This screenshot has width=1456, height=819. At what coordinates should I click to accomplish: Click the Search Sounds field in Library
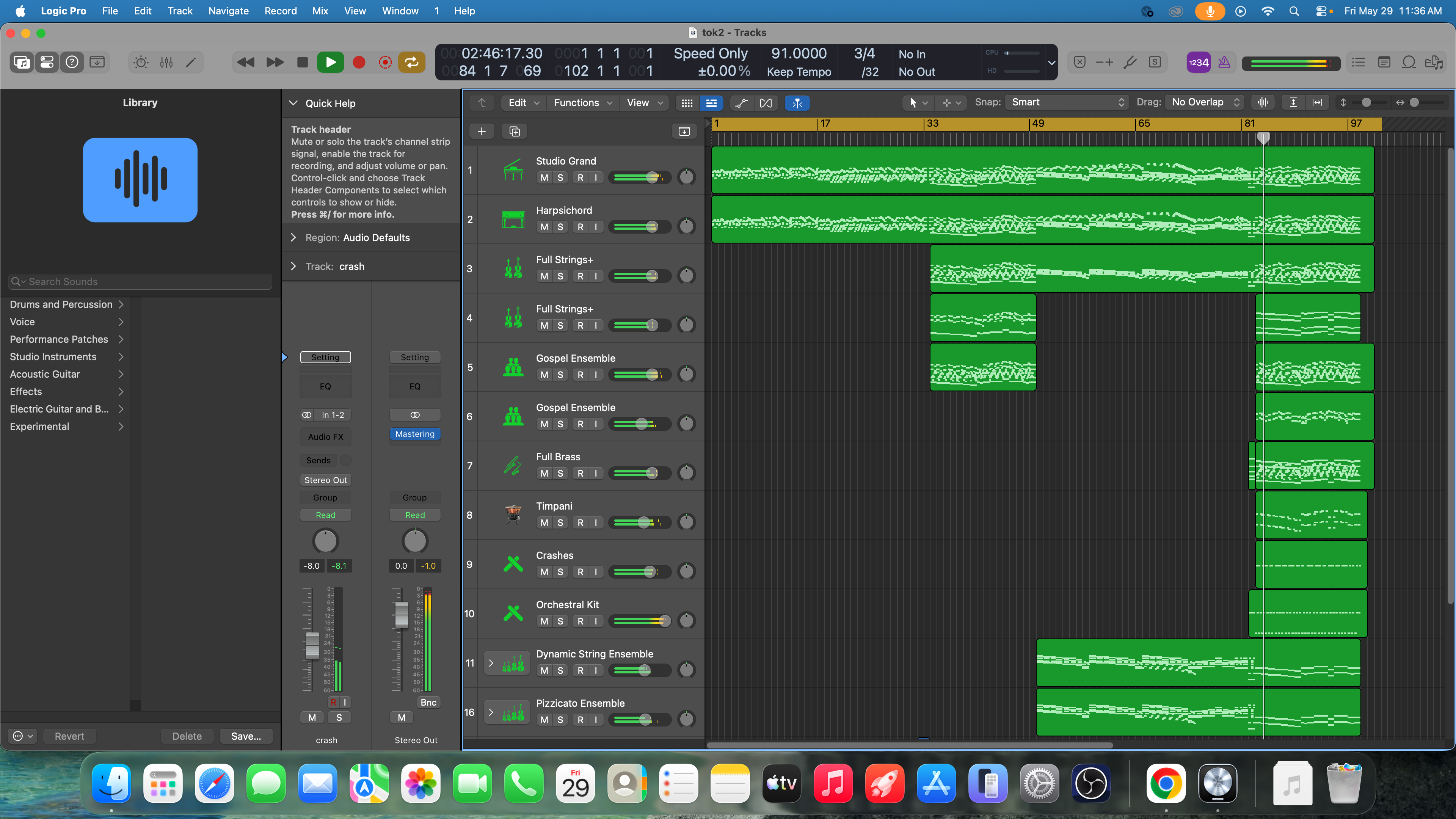click(140, 281)
